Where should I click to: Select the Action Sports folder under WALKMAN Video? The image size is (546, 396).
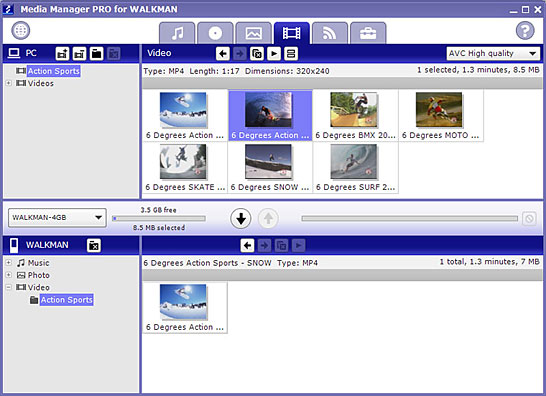pyautogui.click(x=67, y=300)
